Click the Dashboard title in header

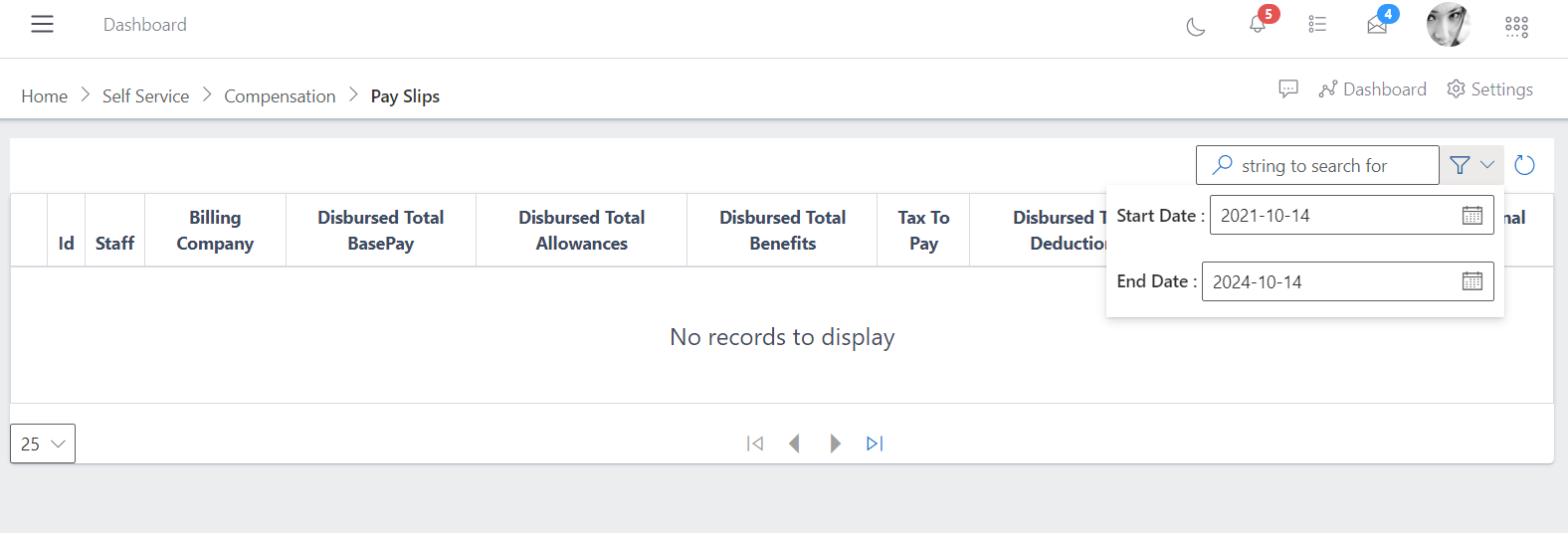(145, 25)
